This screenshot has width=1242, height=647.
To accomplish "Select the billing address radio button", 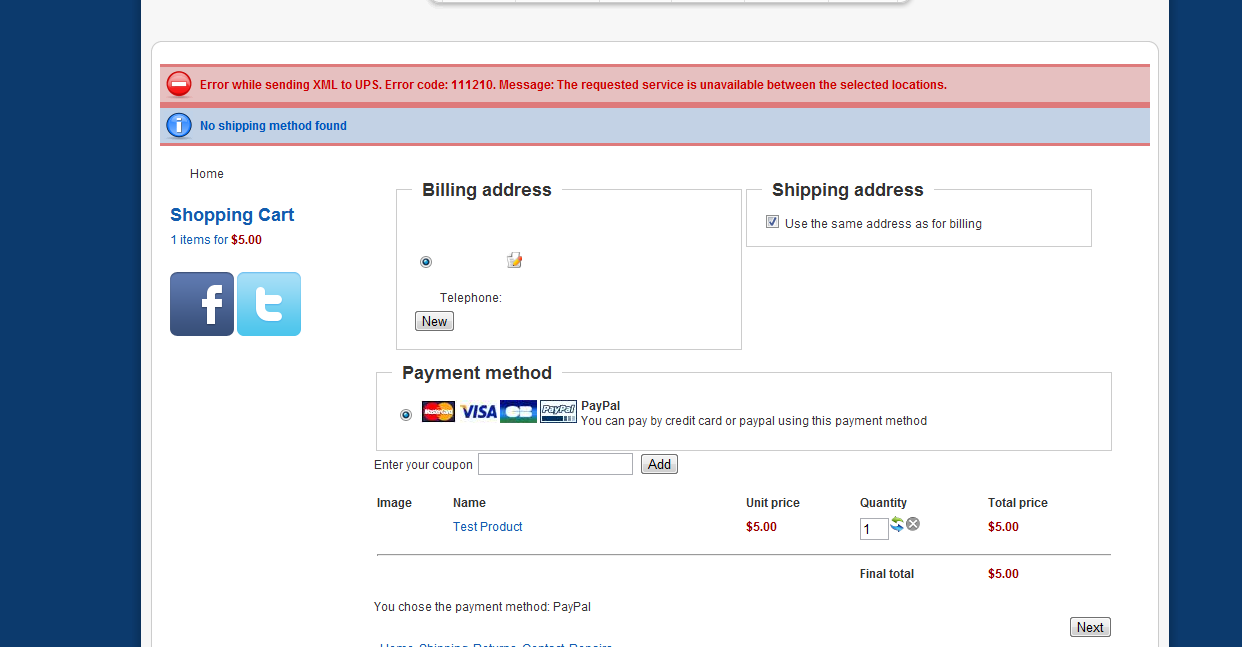I will coord(426,262).
